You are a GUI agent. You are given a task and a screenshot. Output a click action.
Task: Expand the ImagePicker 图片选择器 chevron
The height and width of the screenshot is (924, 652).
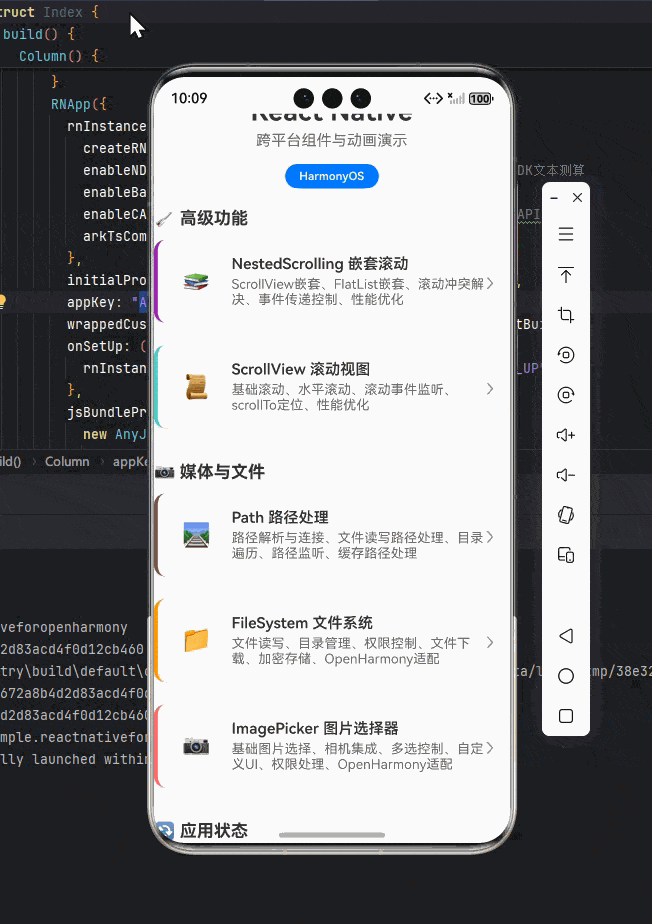[x=490, y=748]
